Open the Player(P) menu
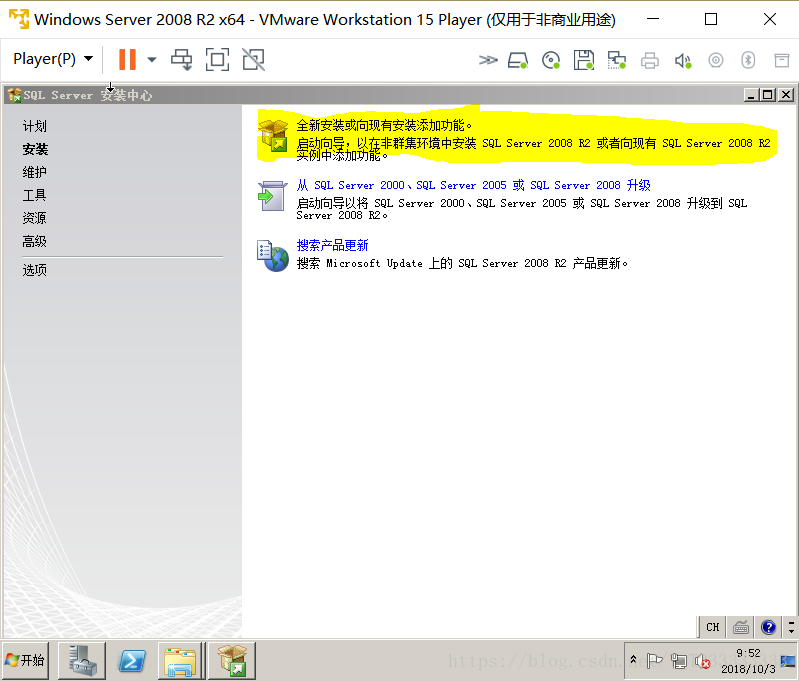This screenshot has width=799, height=681. (x=53, y=59)
